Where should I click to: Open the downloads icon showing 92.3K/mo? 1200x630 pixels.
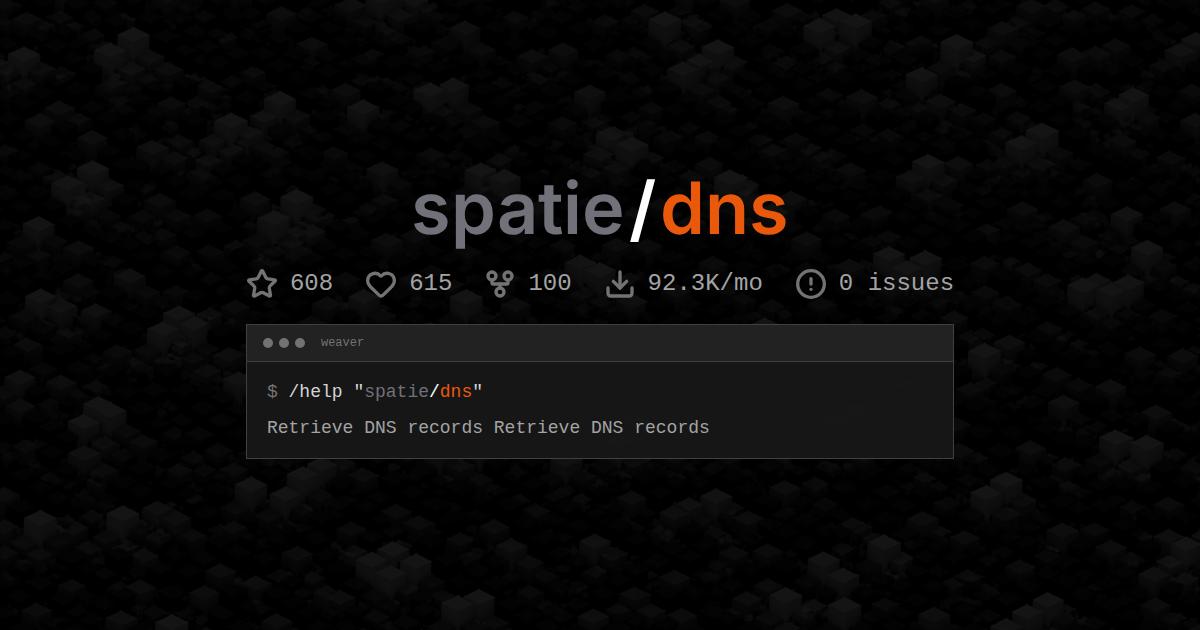pos(620,283)
